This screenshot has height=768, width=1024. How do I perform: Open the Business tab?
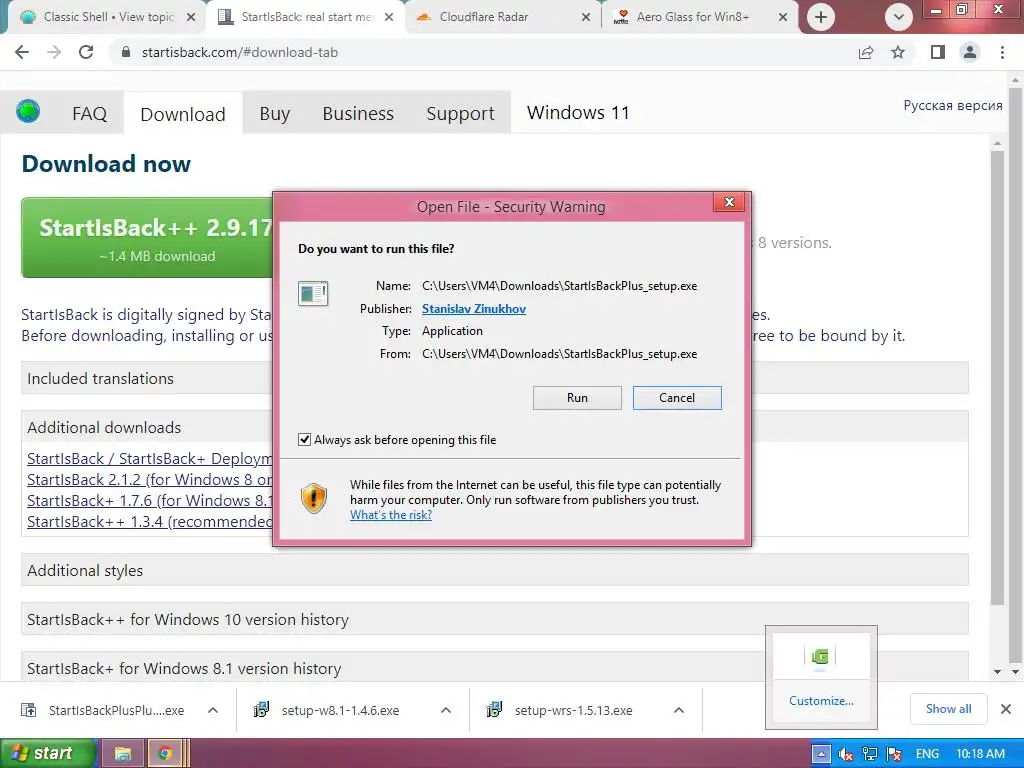point(358,114)
